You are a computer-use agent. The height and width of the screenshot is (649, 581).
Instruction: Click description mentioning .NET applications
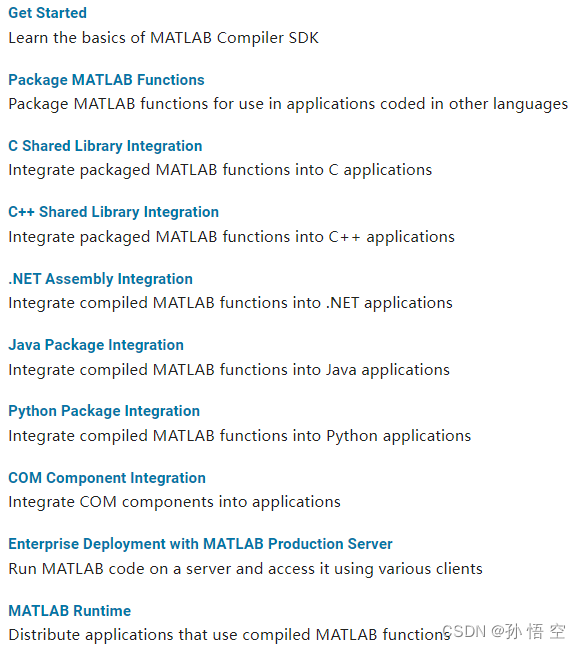coord(230,303)
